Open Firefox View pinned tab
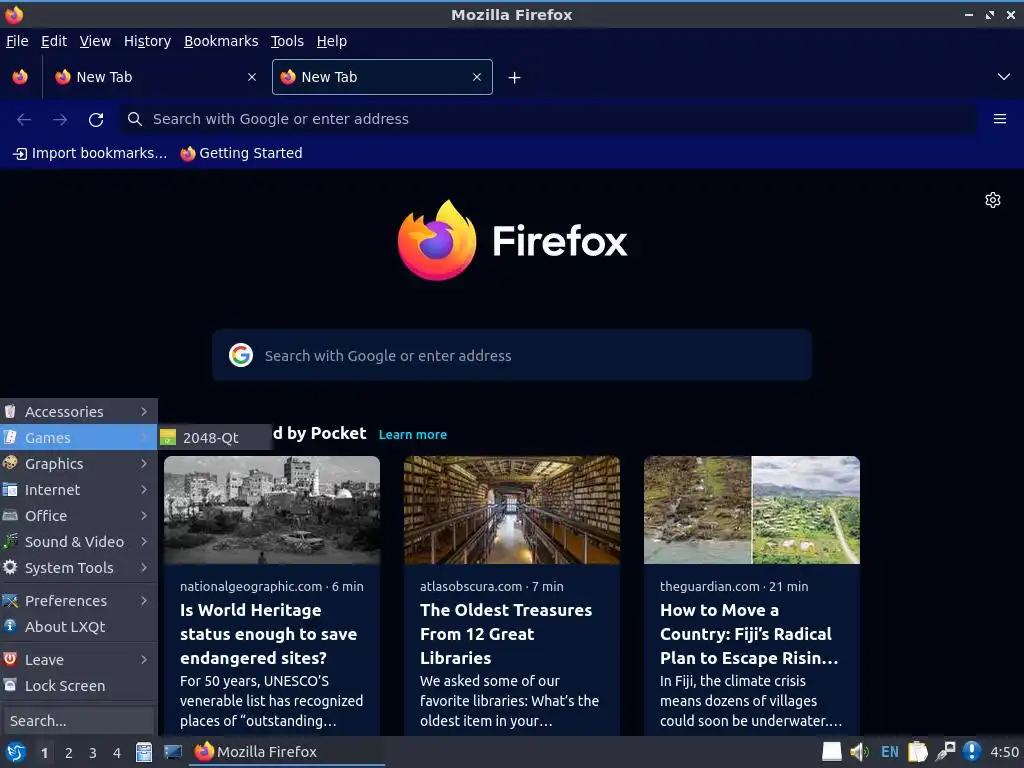Image resolution: width=1024 pixels, height=768 pixels. (x=20, y=77)
